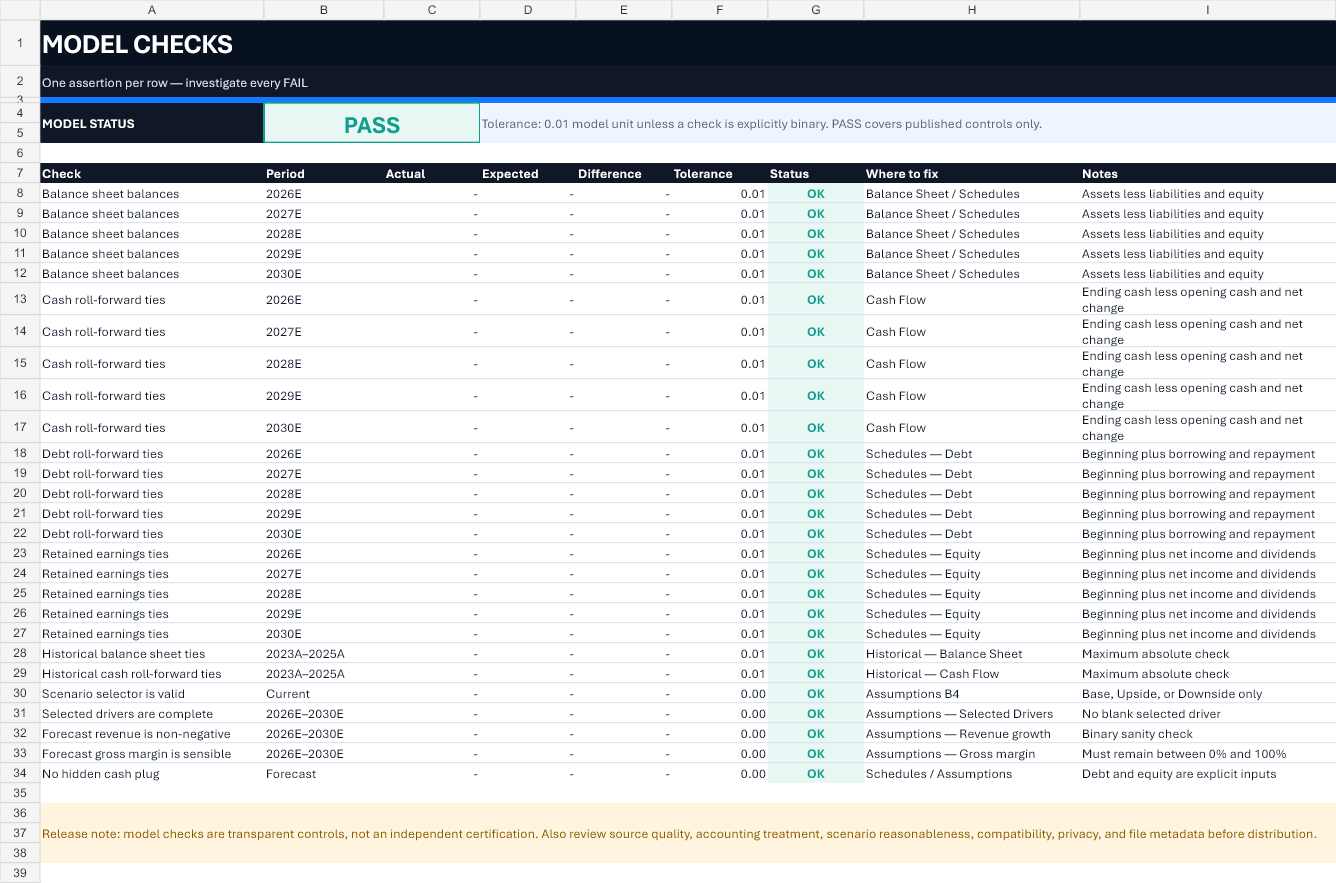Select tolerance 0.01 cell in row 8
The image size is (1336, 883).
click(x=720, y=193)
